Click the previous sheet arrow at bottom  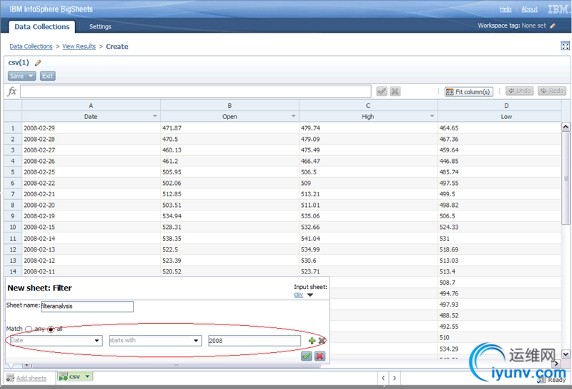[383, 378]
